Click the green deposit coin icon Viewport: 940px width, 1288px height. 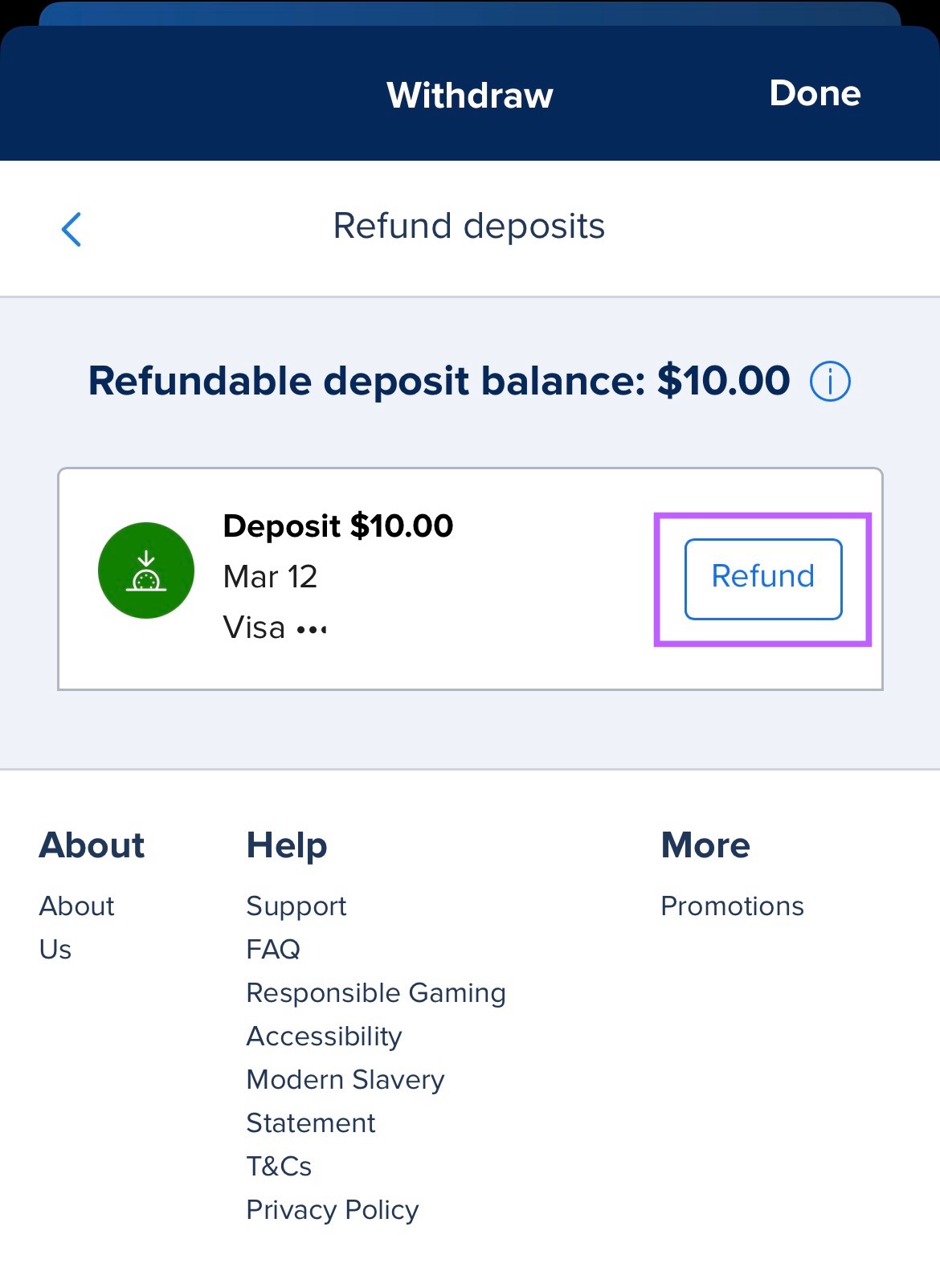pos(145,570)
